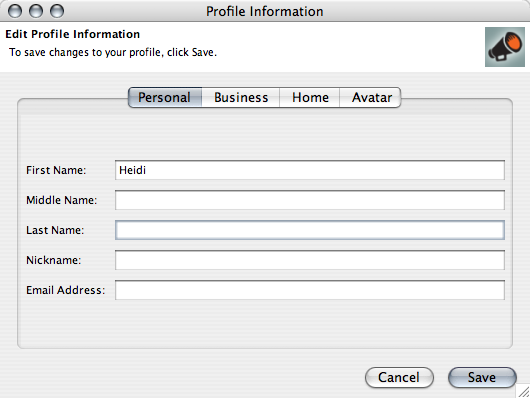The height and width of the screenshot is (398, 530).
Task: Select the Personal tab
Action: coord(165,97)
